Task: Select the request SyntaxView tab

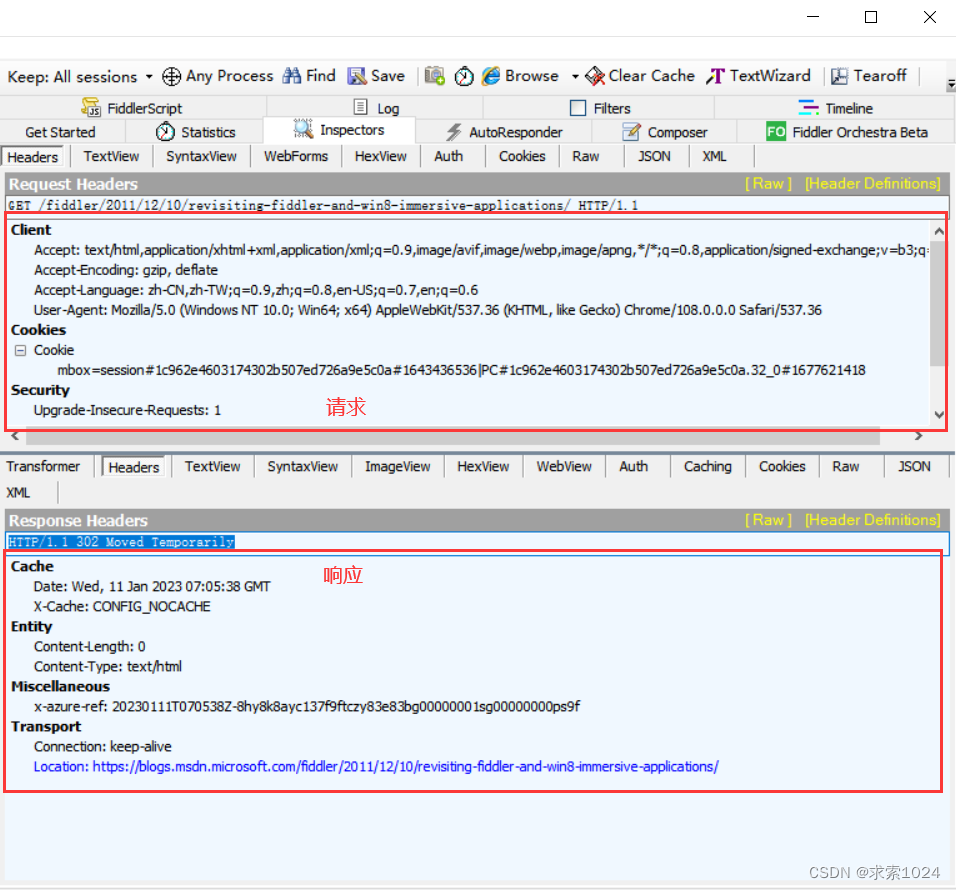Action: click(201, 156)
